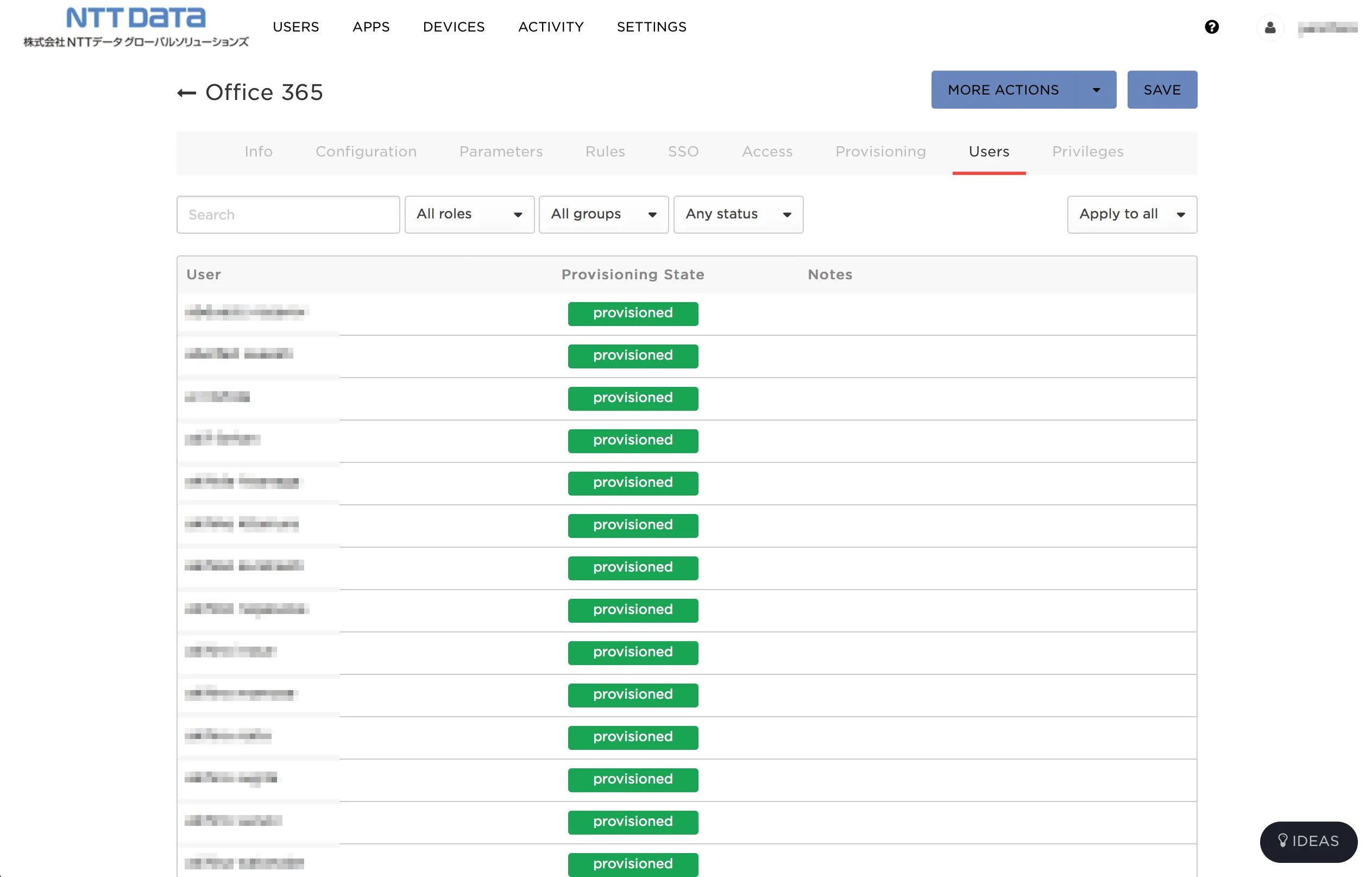Click the user Search input field

(288, 214)
